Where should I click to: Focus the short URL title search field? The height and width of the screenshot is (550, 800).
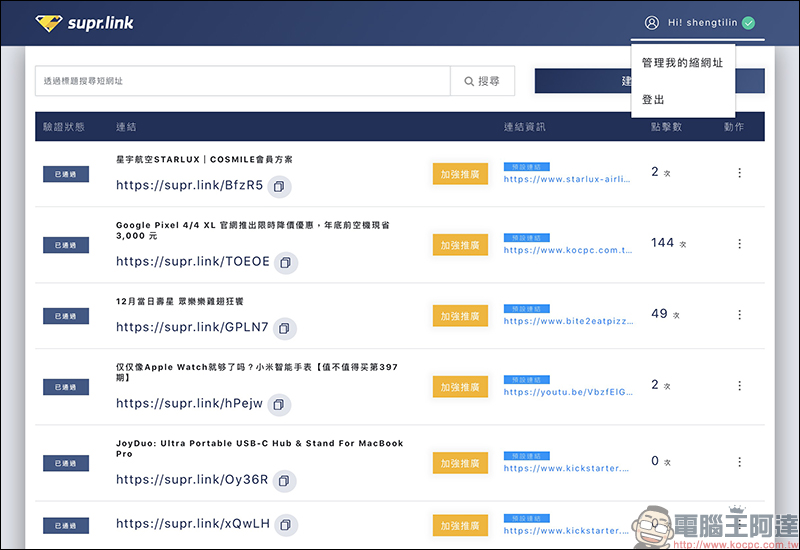tap(243, 81)
